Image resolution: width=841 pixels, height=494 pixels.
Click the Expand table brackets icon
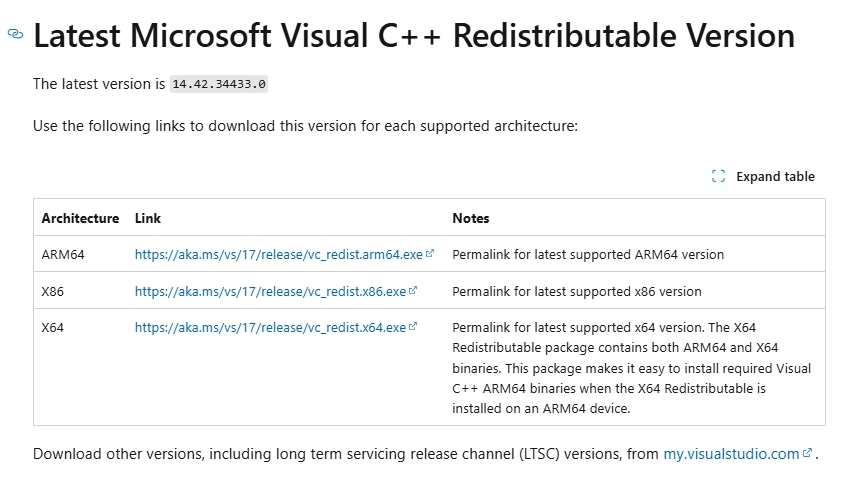[x=718, y=176]
